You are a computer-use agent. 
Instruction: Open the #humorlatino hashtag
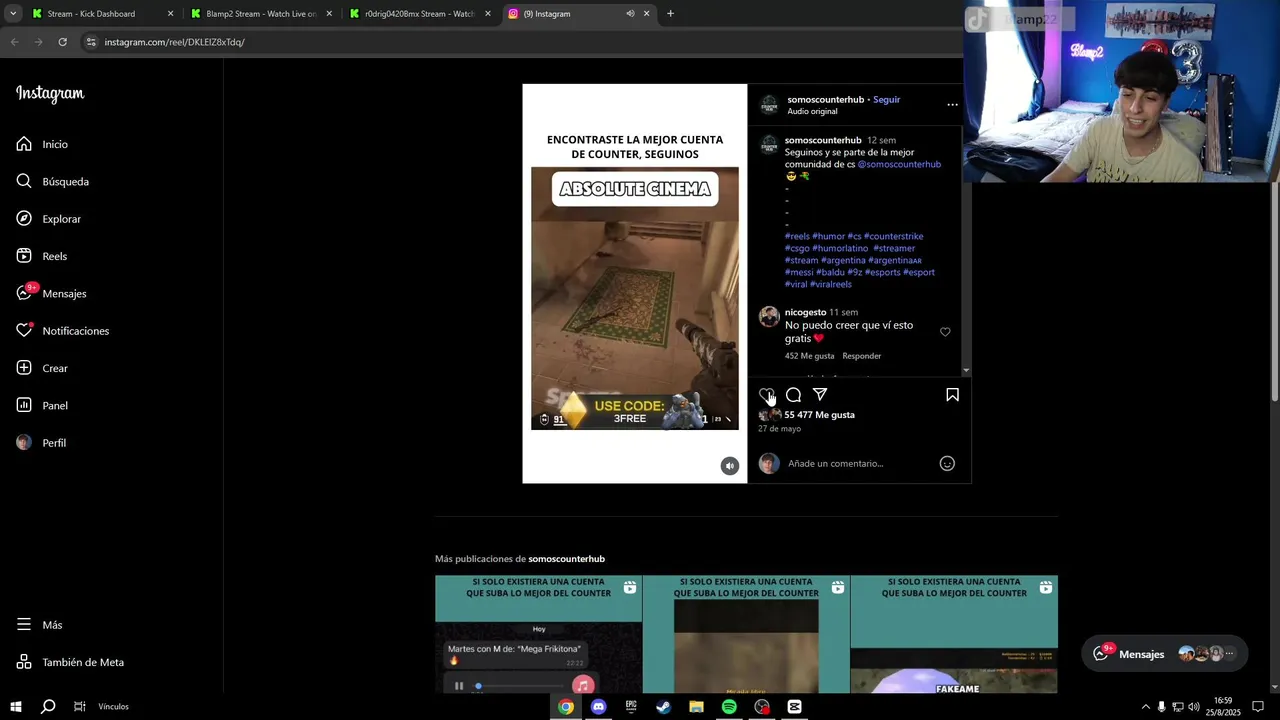[x=840, y=248]
